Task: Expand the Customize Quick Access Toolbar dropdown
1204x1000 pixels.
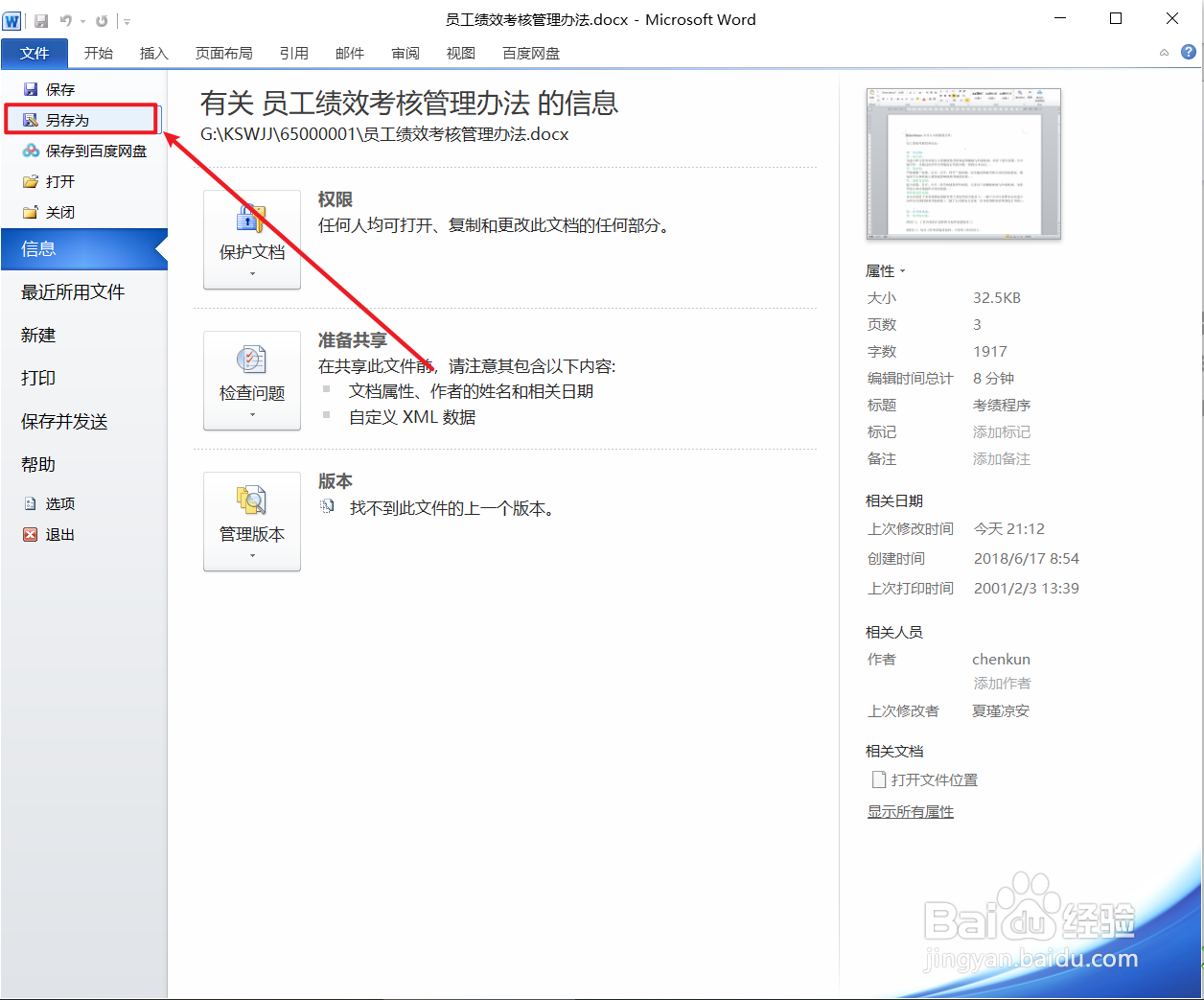Action: pyautogui.click(x=127, y=19)
